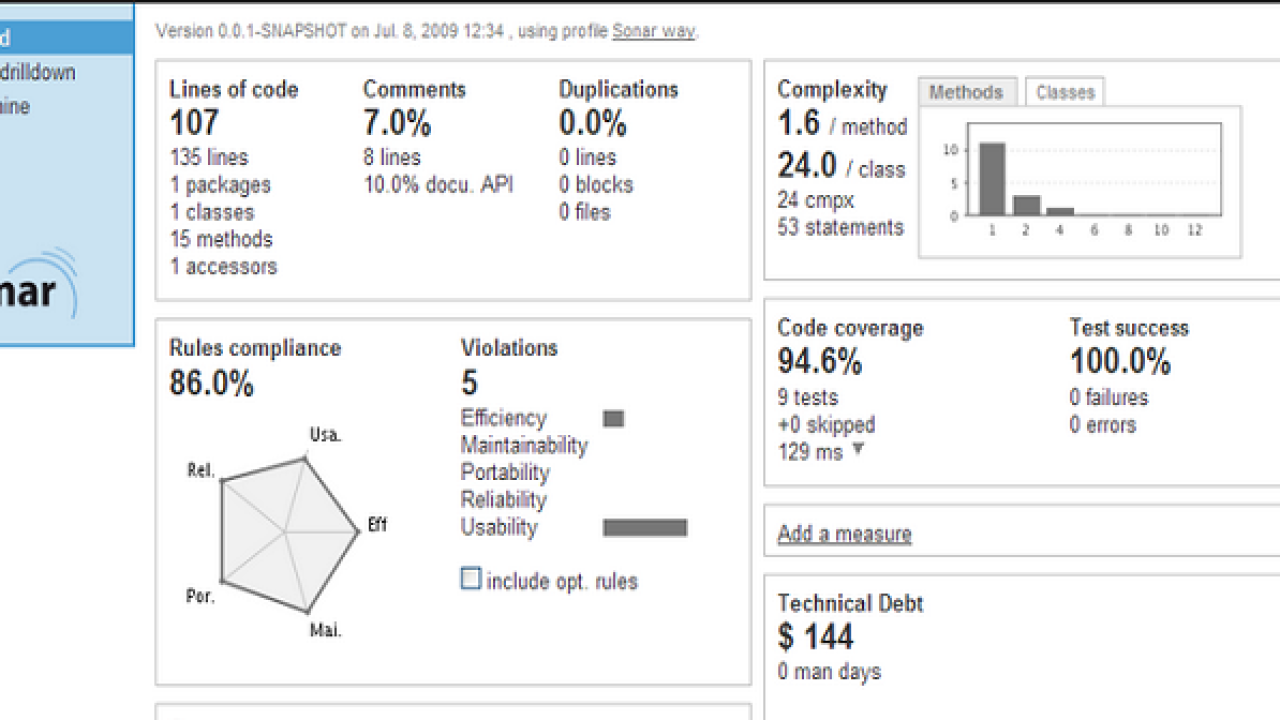Open the $ 144 technical debt value
The image size is (1280, 720).
[816, 637]
